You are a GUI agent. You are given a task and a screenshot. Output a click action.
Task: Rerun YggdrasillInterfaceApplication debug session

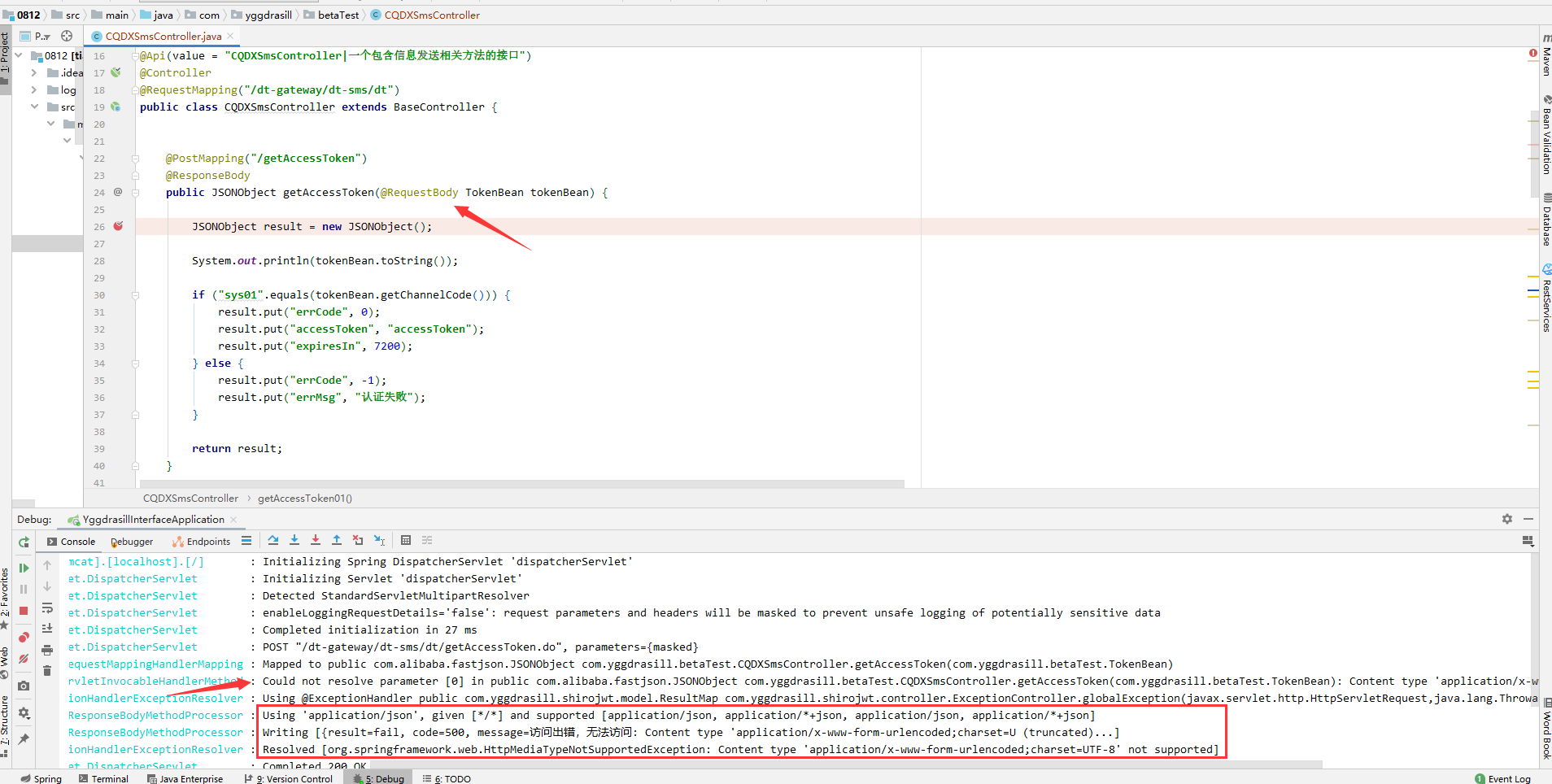click(x=24, y=542)
